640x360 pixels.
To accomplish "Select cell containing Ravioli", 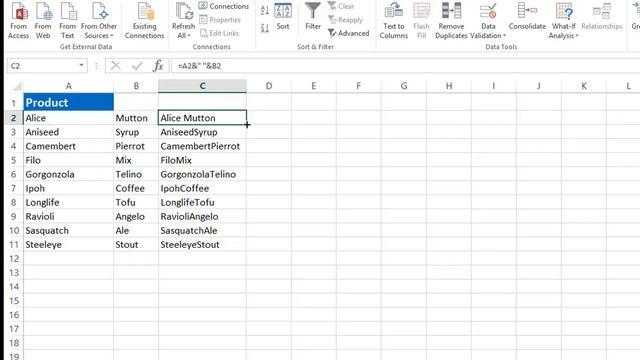I will (69, 217).
